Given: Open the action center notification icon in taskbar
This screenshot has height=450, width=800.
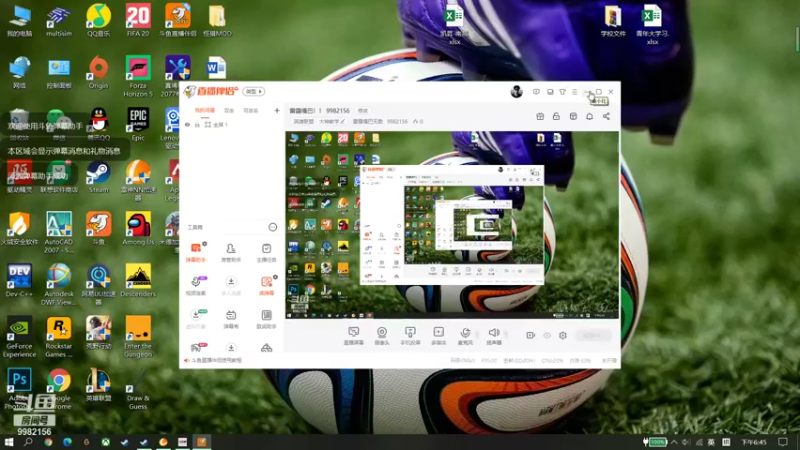Looking at the screenshot, I should tap(783, 442).
